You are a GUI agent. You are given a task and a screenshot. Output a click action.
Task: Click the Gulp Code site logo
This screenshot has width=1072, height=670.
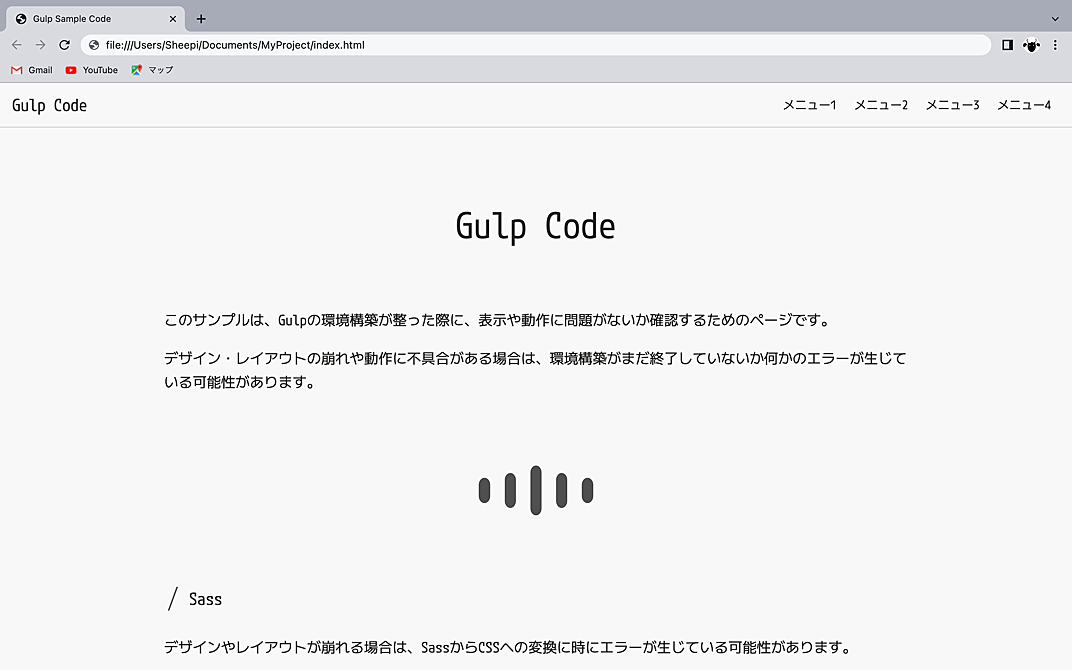click(x=49, y=104)
